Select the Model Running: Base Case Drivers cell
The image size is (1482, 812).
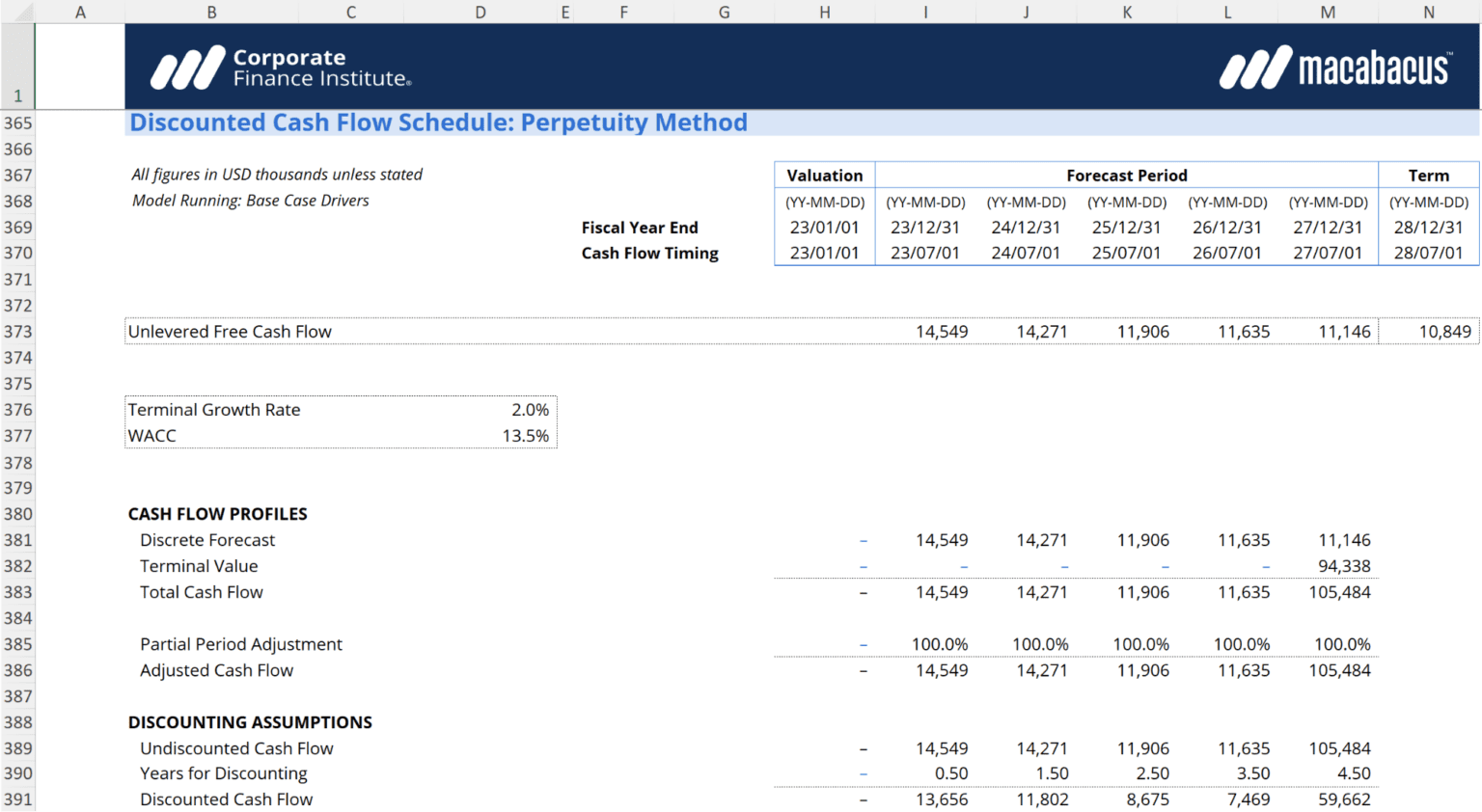tap(250, 201)
